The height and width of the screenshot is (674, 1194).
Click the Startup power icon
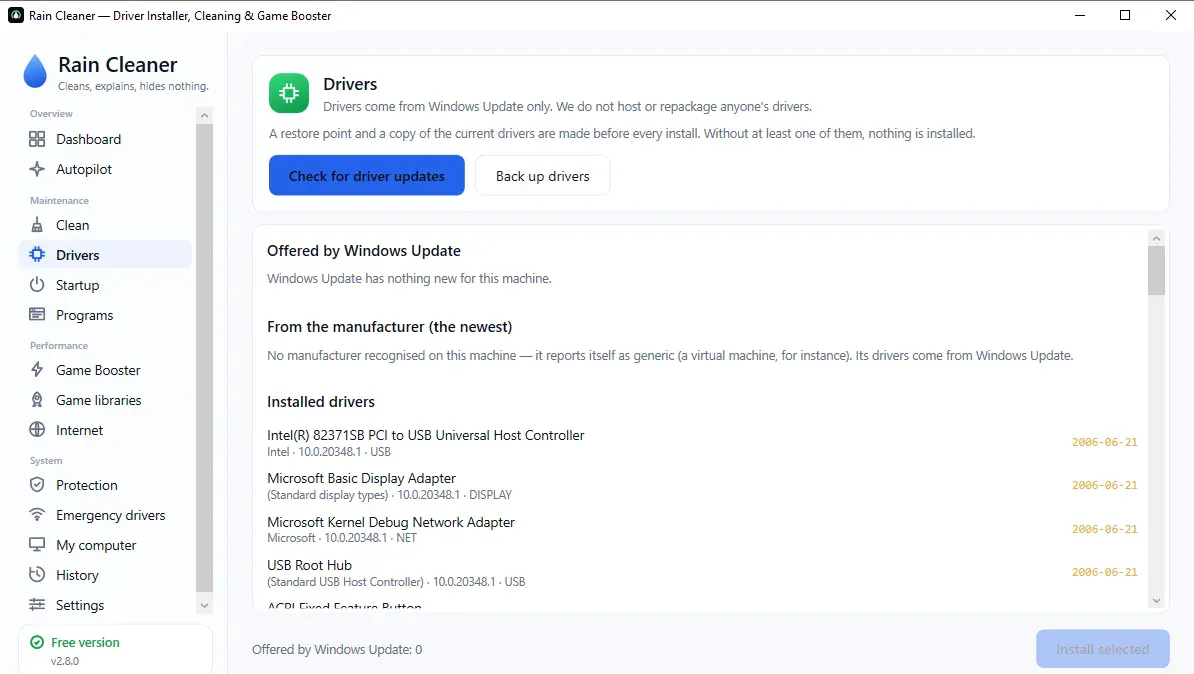coord(37,285)
